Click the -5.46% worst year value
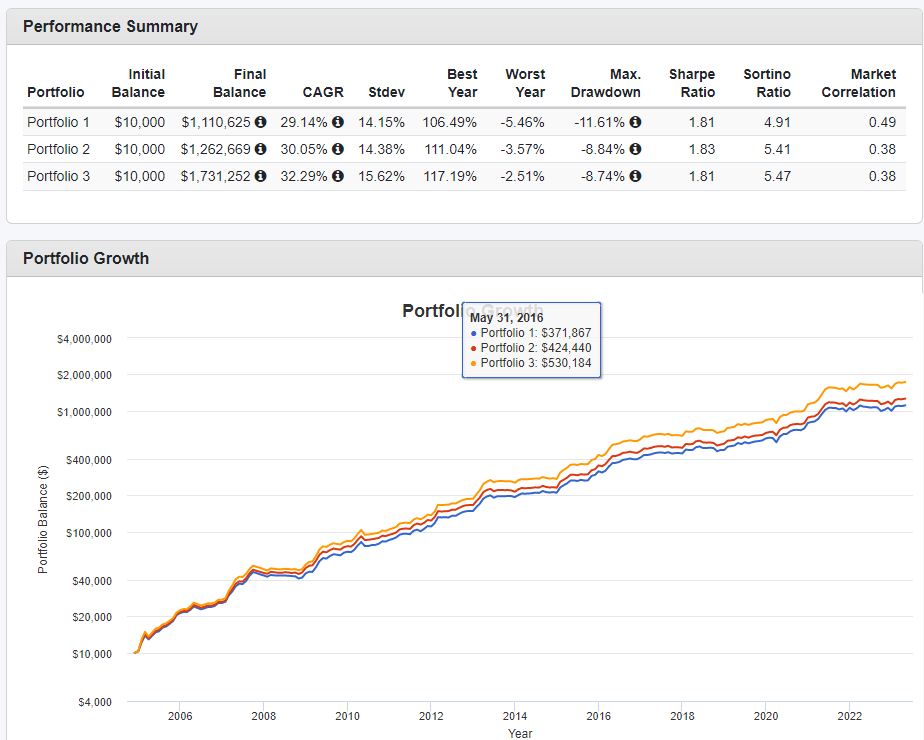 point(523,123)
